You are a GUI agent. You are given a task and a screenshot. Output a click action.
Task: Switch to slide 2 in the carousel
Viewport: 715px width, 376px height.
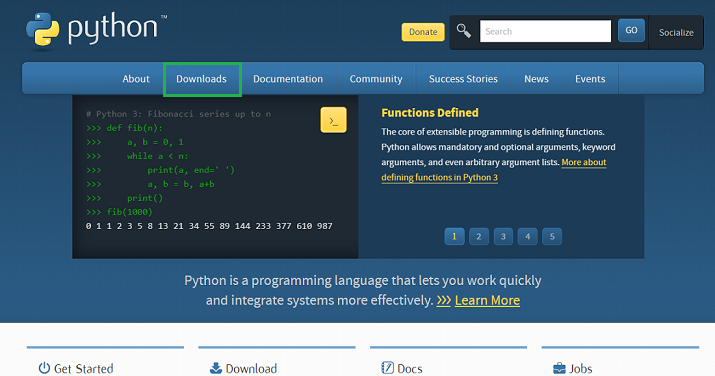(x=479, y=237)
